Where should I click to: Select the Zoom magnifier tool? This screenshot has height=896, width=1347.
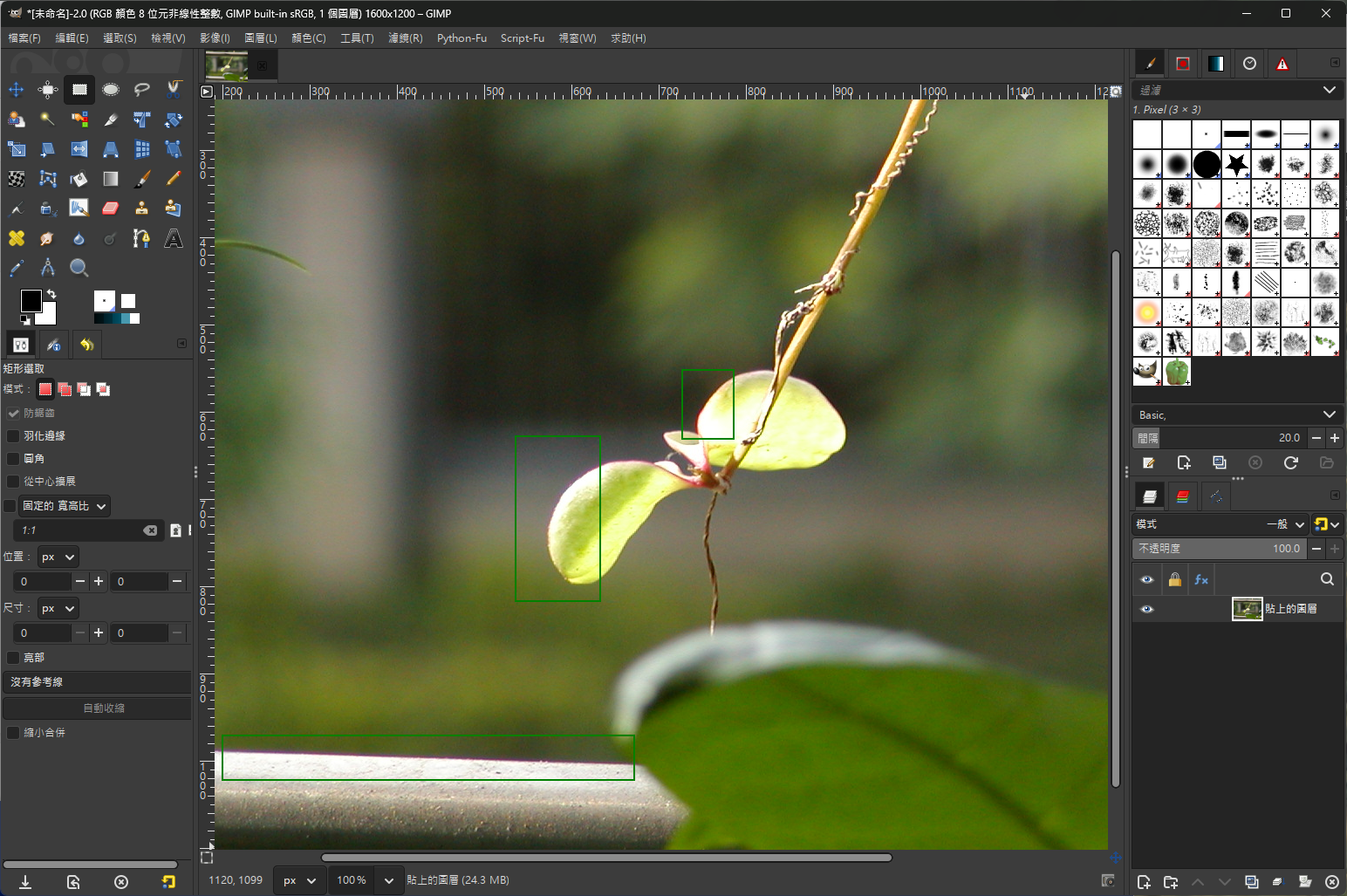tap(79, 267)
